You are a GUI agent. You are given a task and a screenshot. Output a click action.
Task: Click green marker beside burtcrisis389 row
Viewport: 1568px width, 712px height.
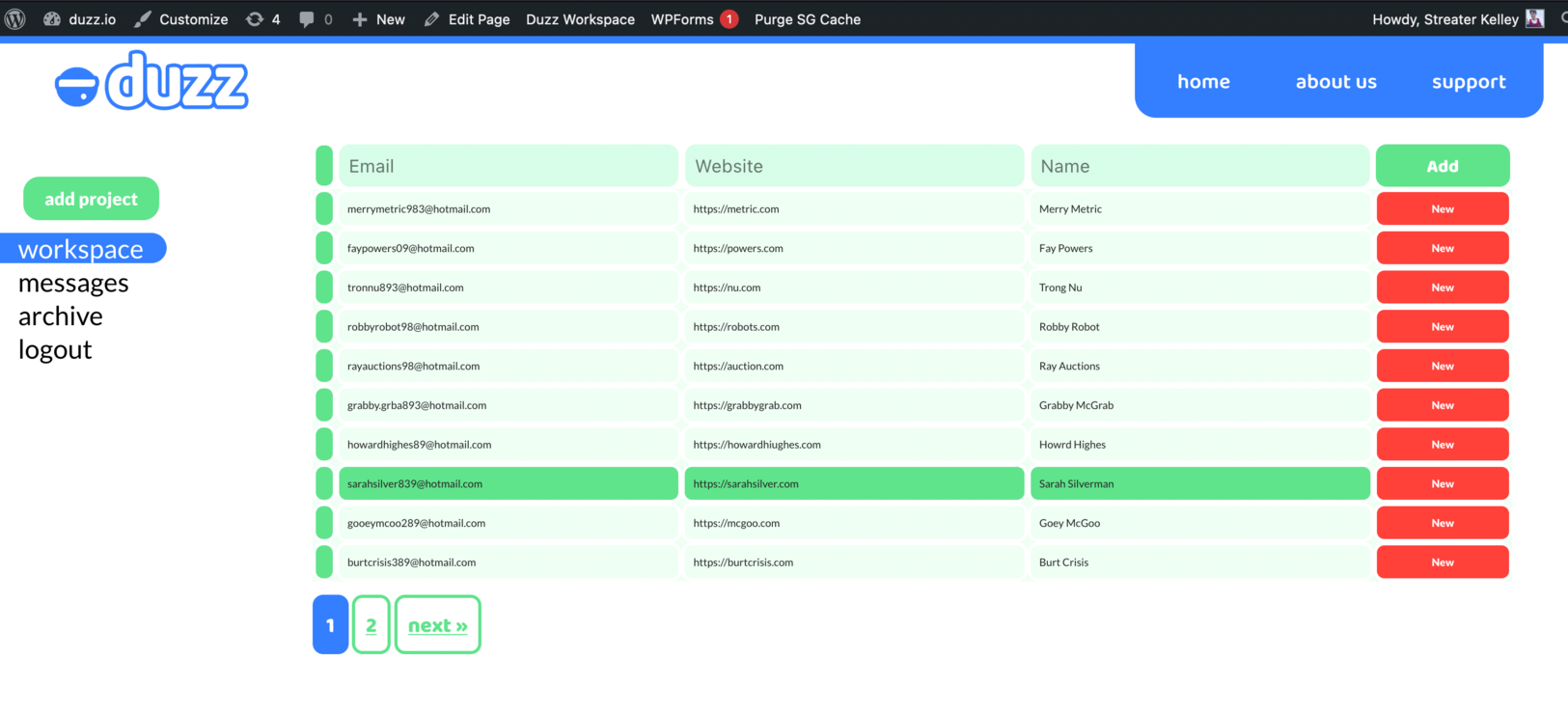(x=324, y=561)
